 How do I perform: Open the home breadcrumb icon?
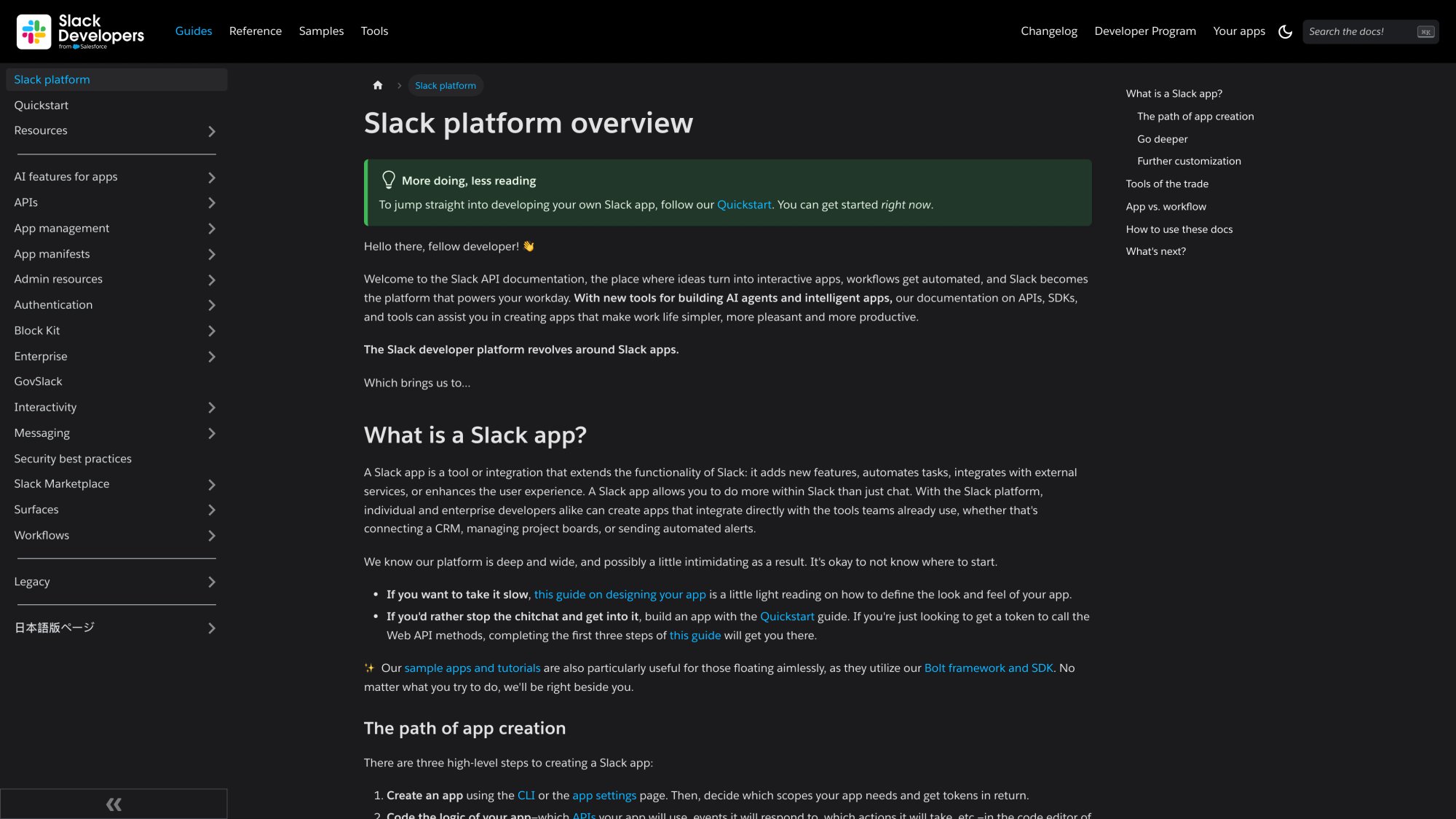point(378,85)
